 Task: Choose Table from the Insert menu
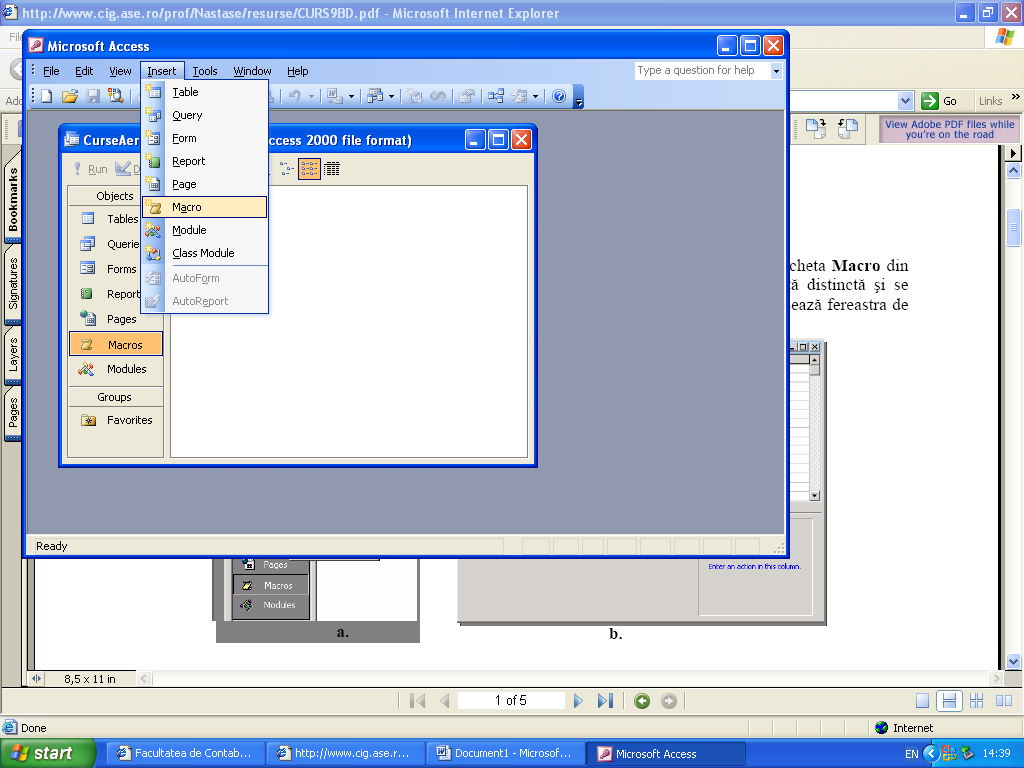[x=205, y=92]
